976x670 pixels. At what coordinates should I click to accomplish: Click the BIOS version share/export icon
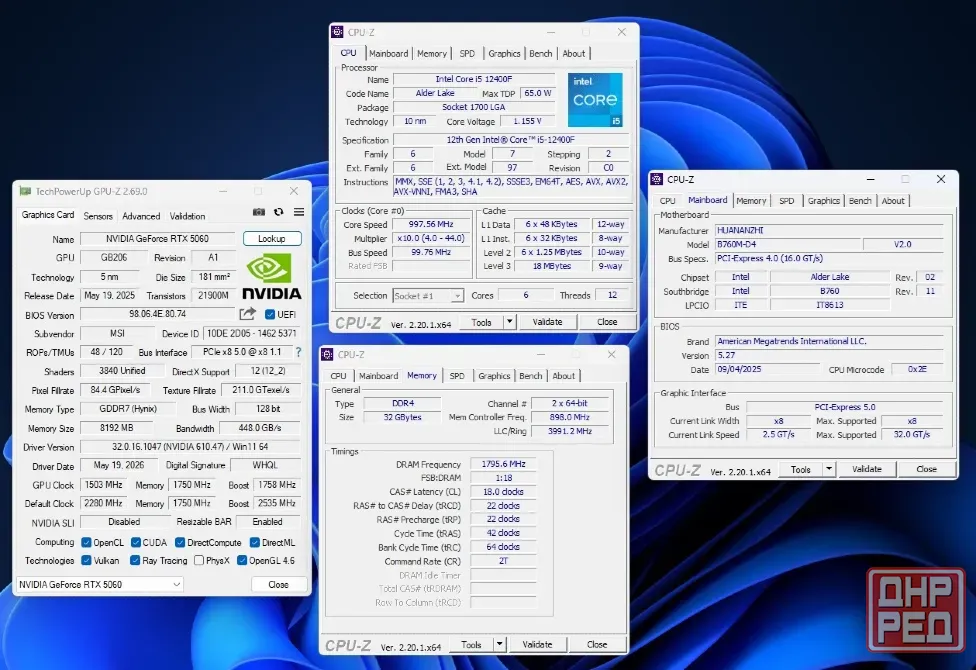point(248,314)
